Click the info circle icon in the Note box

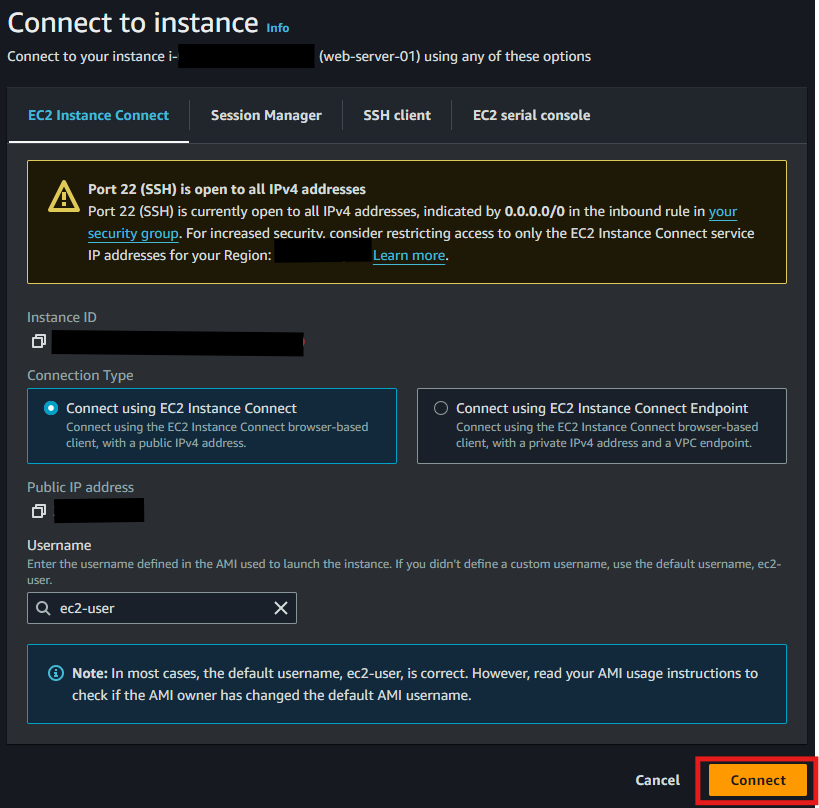tap(56, 673)
